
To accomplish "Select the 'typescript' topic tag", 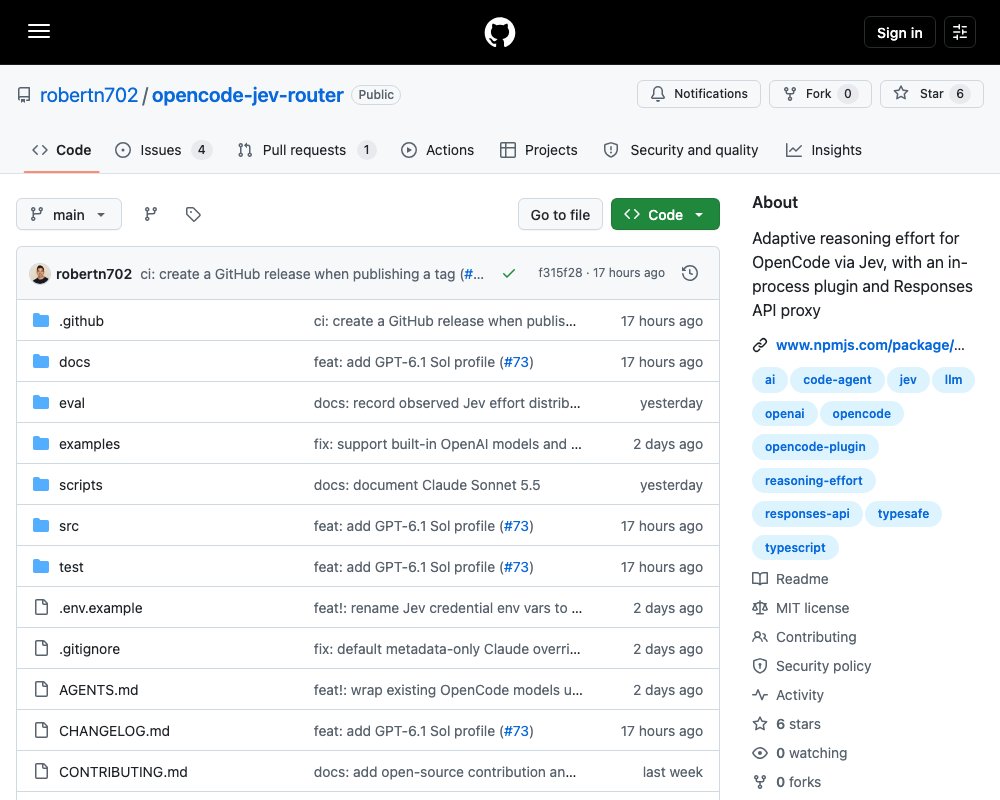I will (795, 547).
